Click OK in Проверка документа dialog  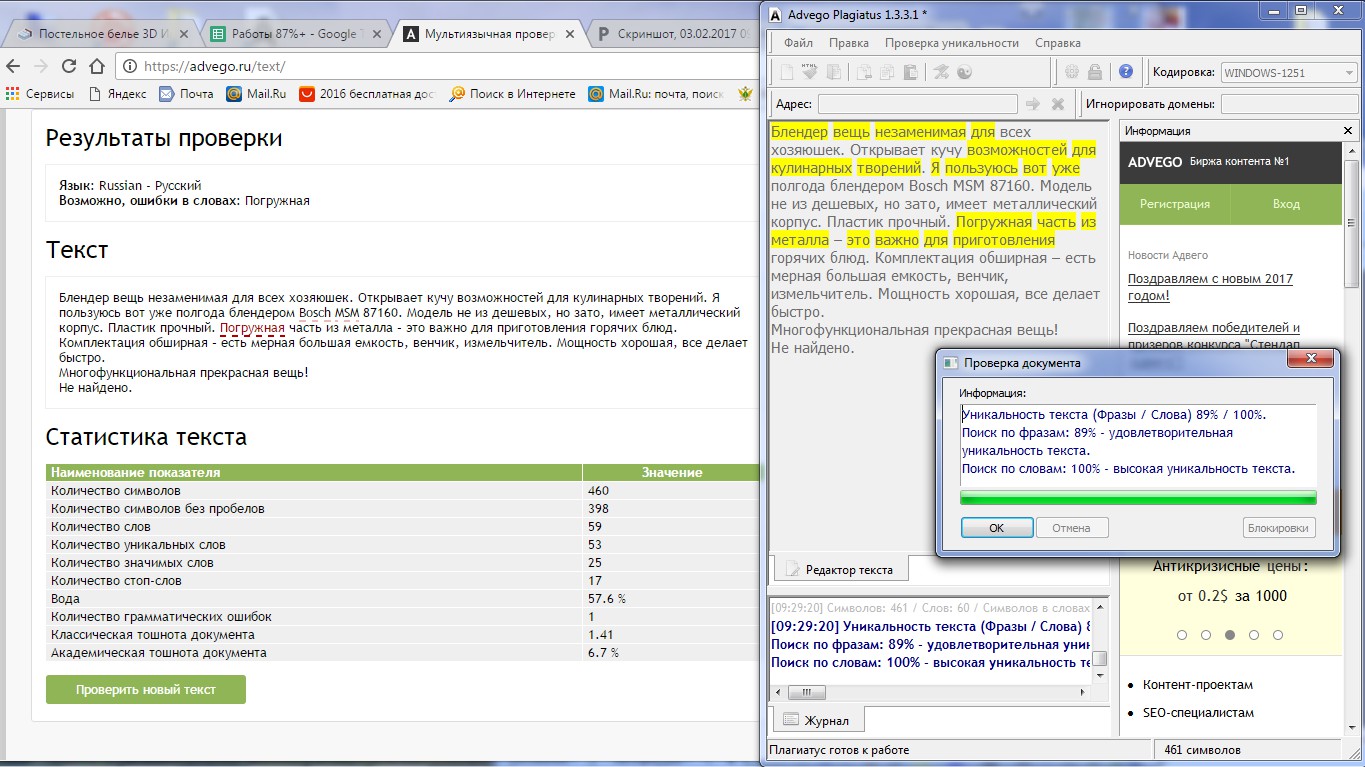[x=996, y=528]
